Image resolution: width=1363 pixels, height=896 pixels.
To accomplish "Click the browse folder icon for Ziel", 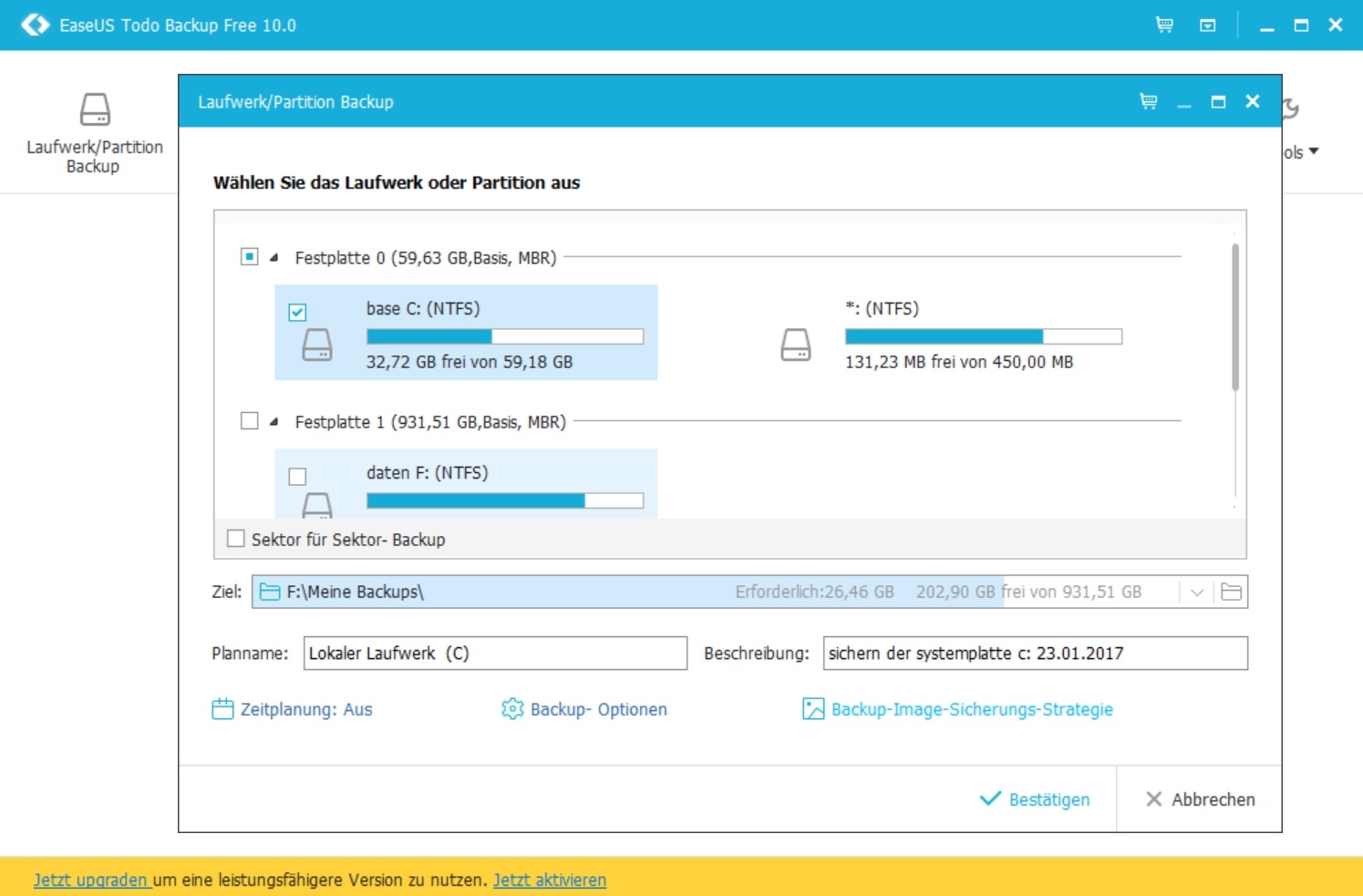I will point(1231,592).
